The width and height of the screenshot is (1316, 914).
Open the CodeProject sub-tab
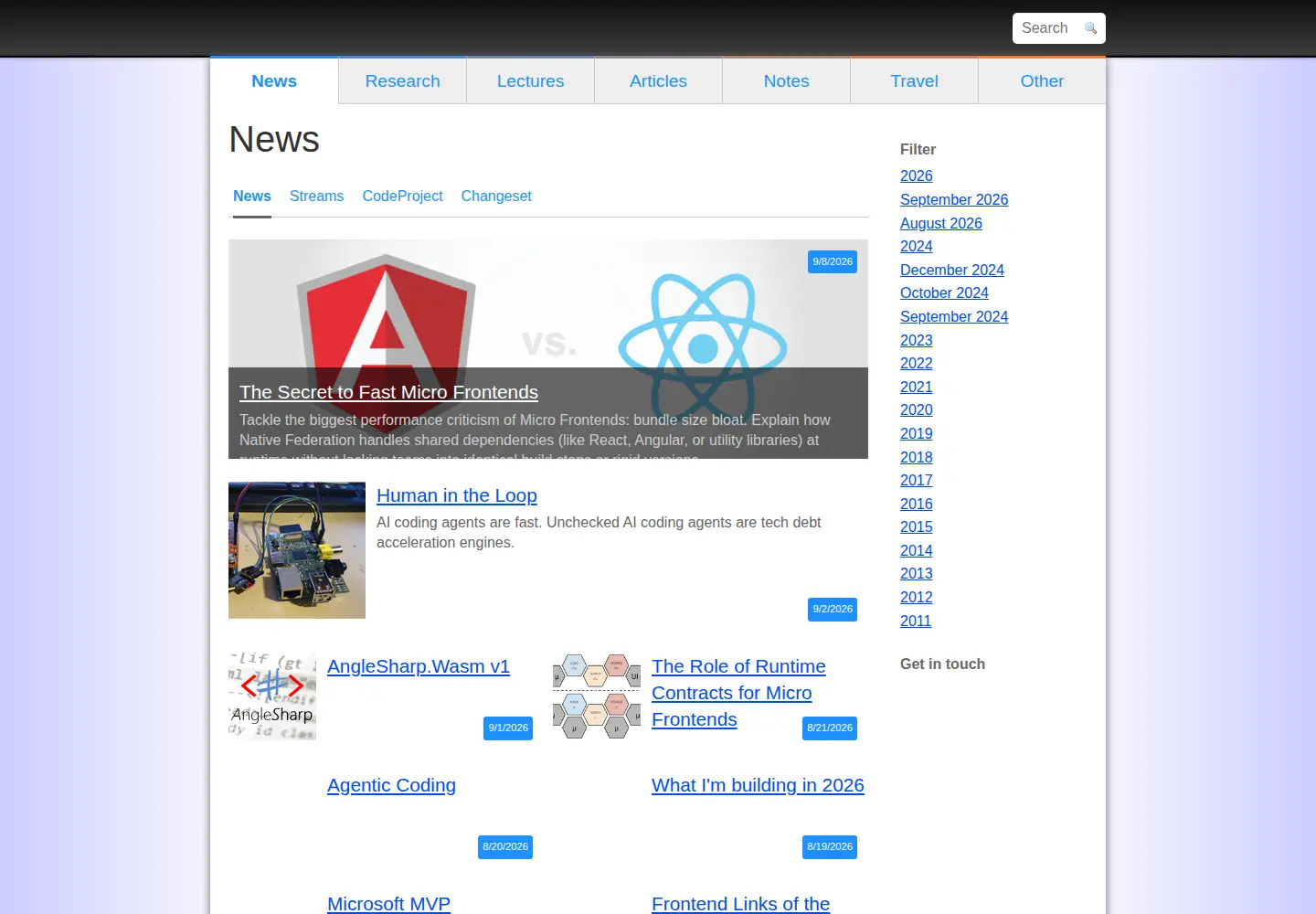[x=402, y=196]
